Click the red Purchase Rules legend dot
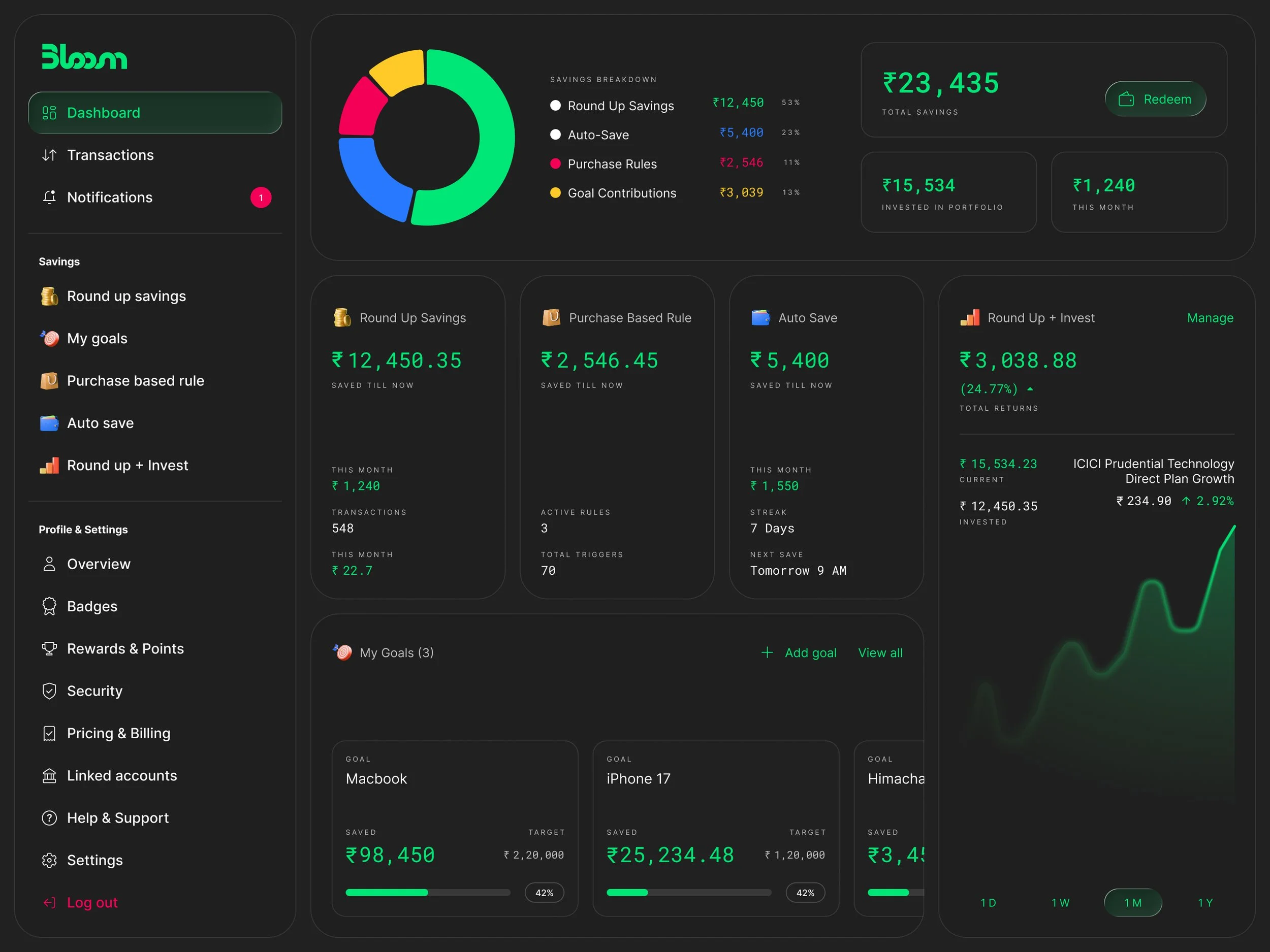The image size is (1270, 952). [x=555, y=163]
